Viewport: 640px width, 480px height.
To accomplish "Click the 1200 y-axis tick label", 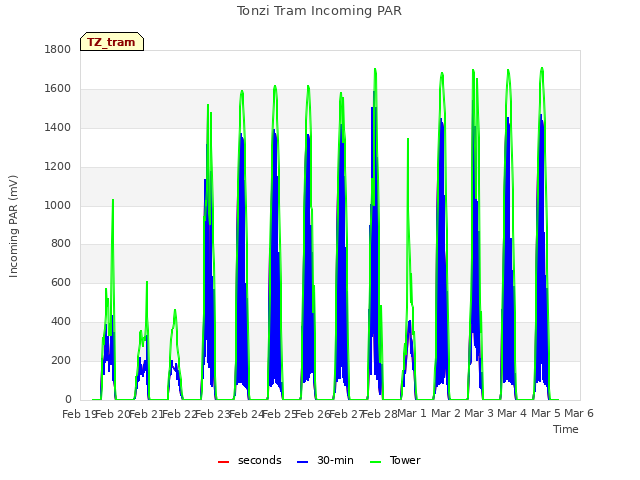I will [58, 167].
